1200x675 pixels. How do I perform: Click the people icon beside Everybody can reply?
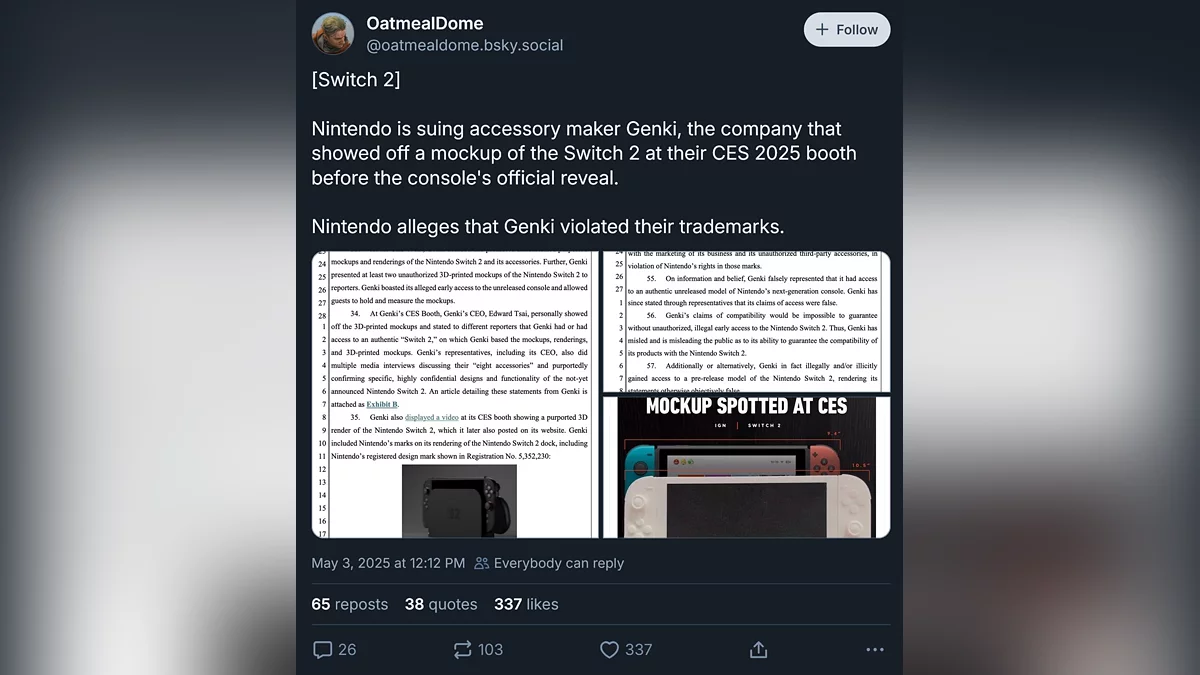click(x=482, y=563)
